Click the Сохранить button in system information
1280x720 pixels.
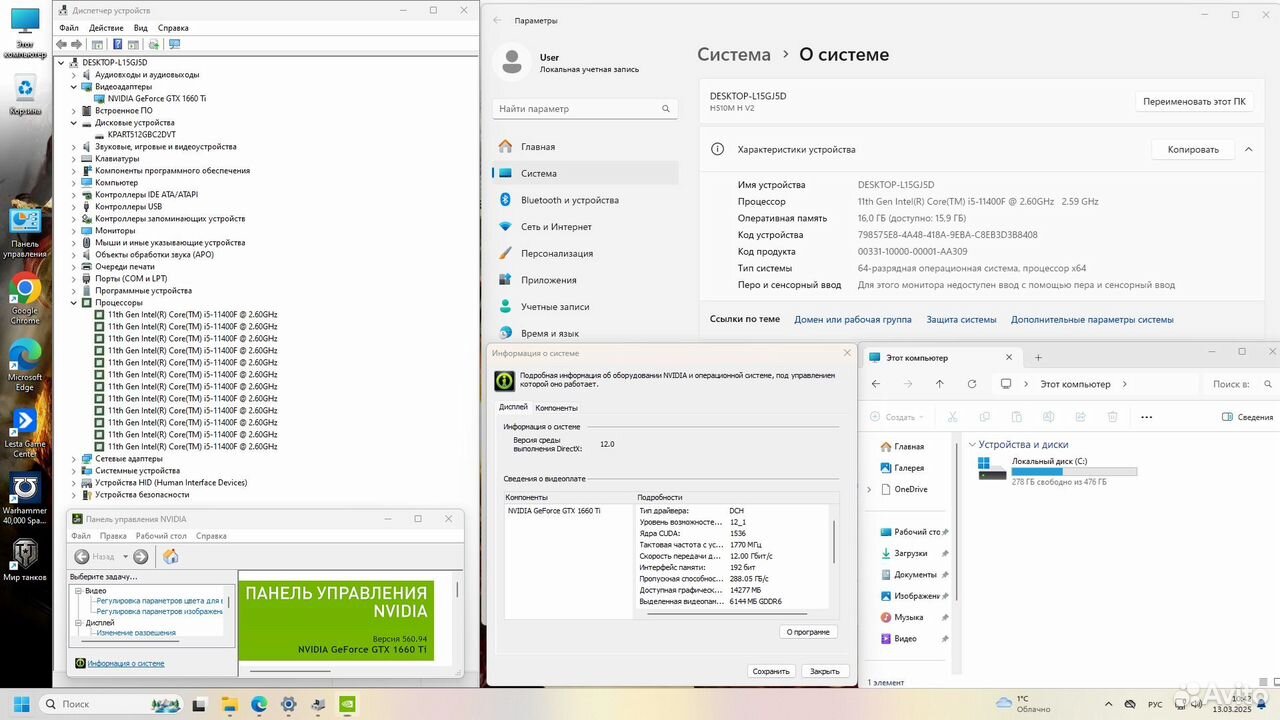pyautogui.click(x=771, y=672)
